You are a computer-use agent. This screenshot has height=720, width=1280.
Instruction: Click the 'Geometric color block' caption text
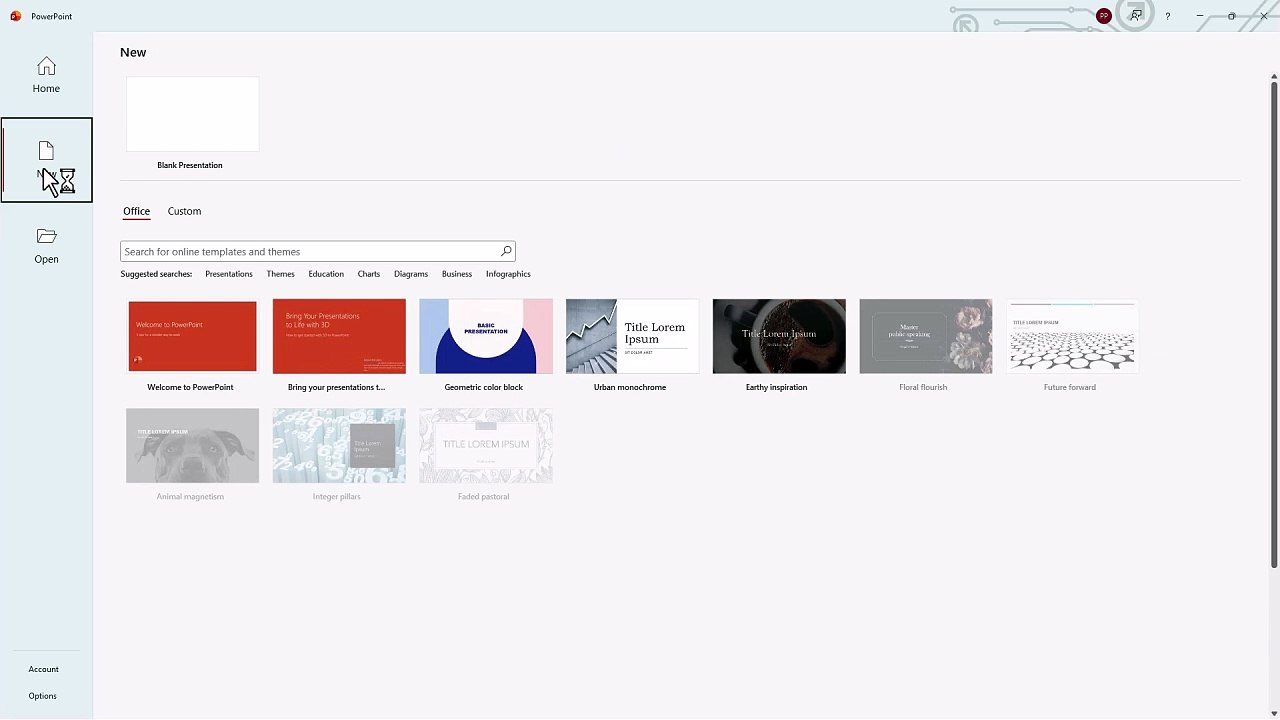[x=484, y=387]
